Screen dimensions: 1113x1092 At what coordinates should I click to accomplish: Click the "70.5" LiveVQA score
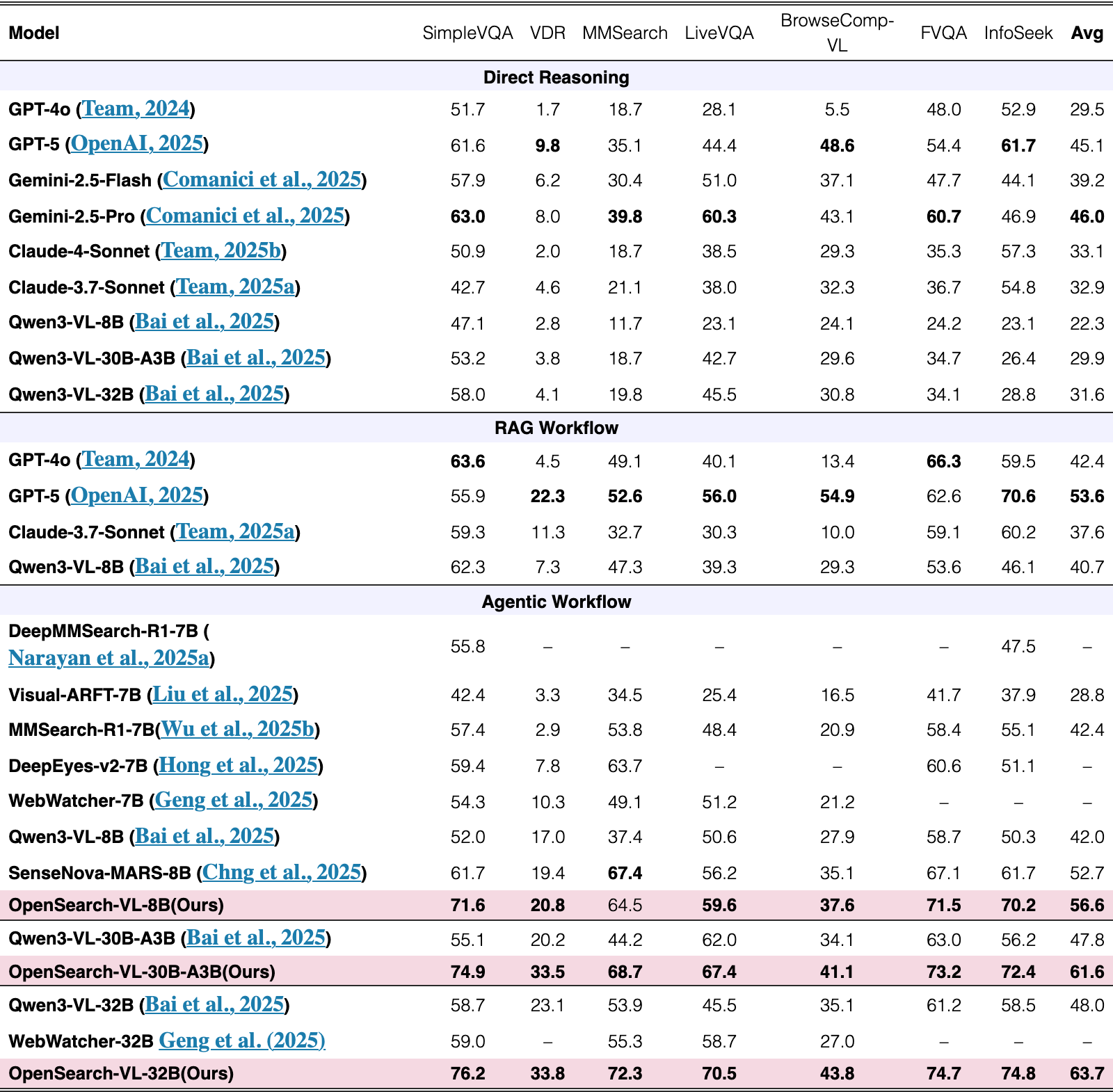tap(719, 1073)
